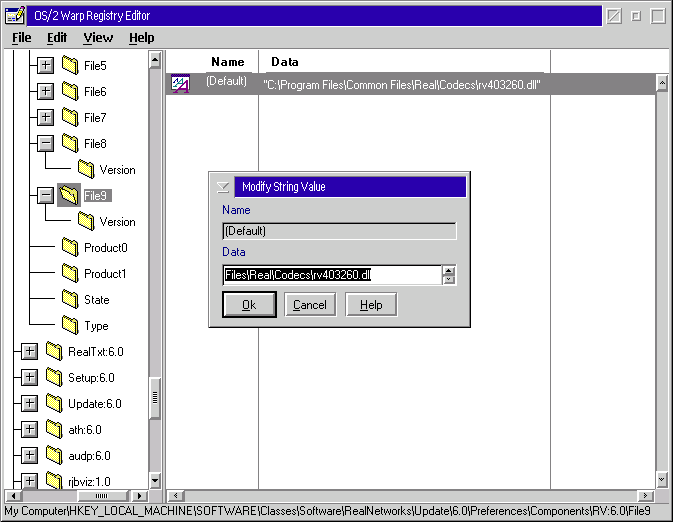Click the open File9 folder icon
673x522 pixels.
click(x=69, y=195)
